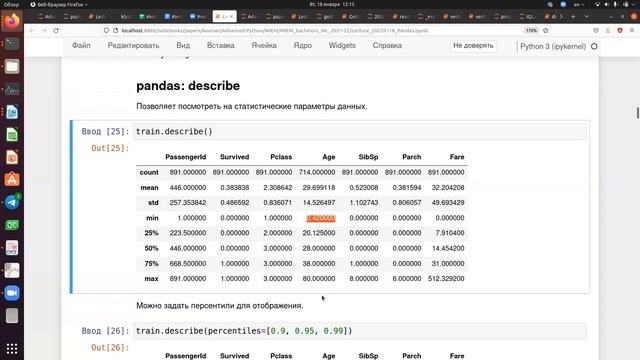Click the Out[25] output prompt
The height and width of the screenshot is (360, 640).
[x=110, y=148]
